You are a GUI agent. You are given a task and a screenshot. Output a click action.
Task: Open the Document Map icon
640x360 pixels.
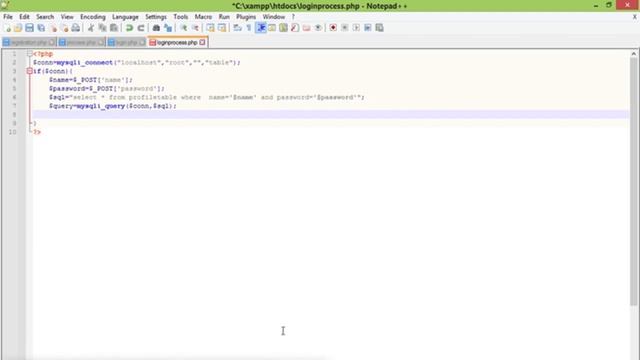point(283,28)
